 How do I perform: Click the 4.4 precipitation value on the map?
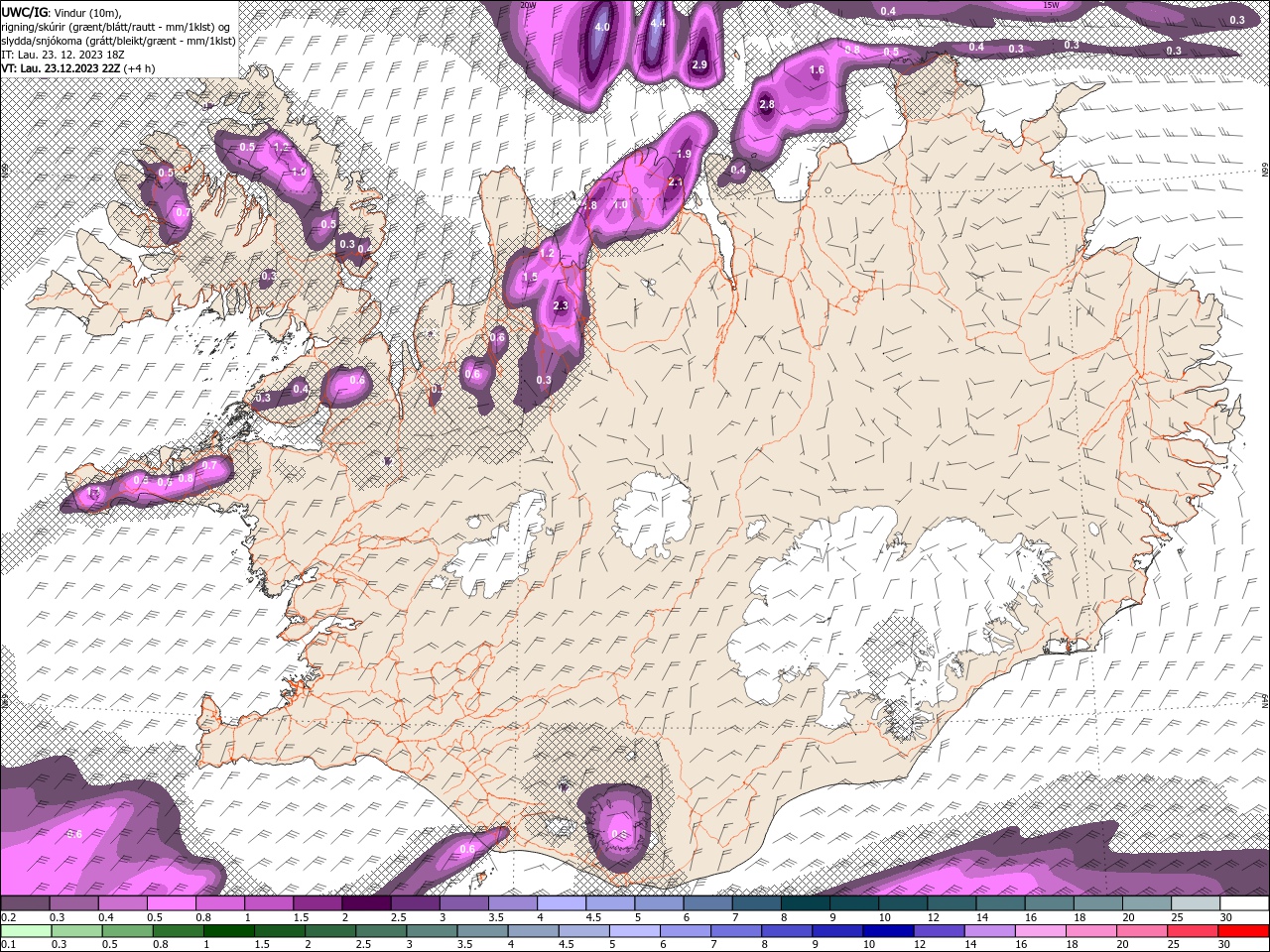click(x=658, y=23)
